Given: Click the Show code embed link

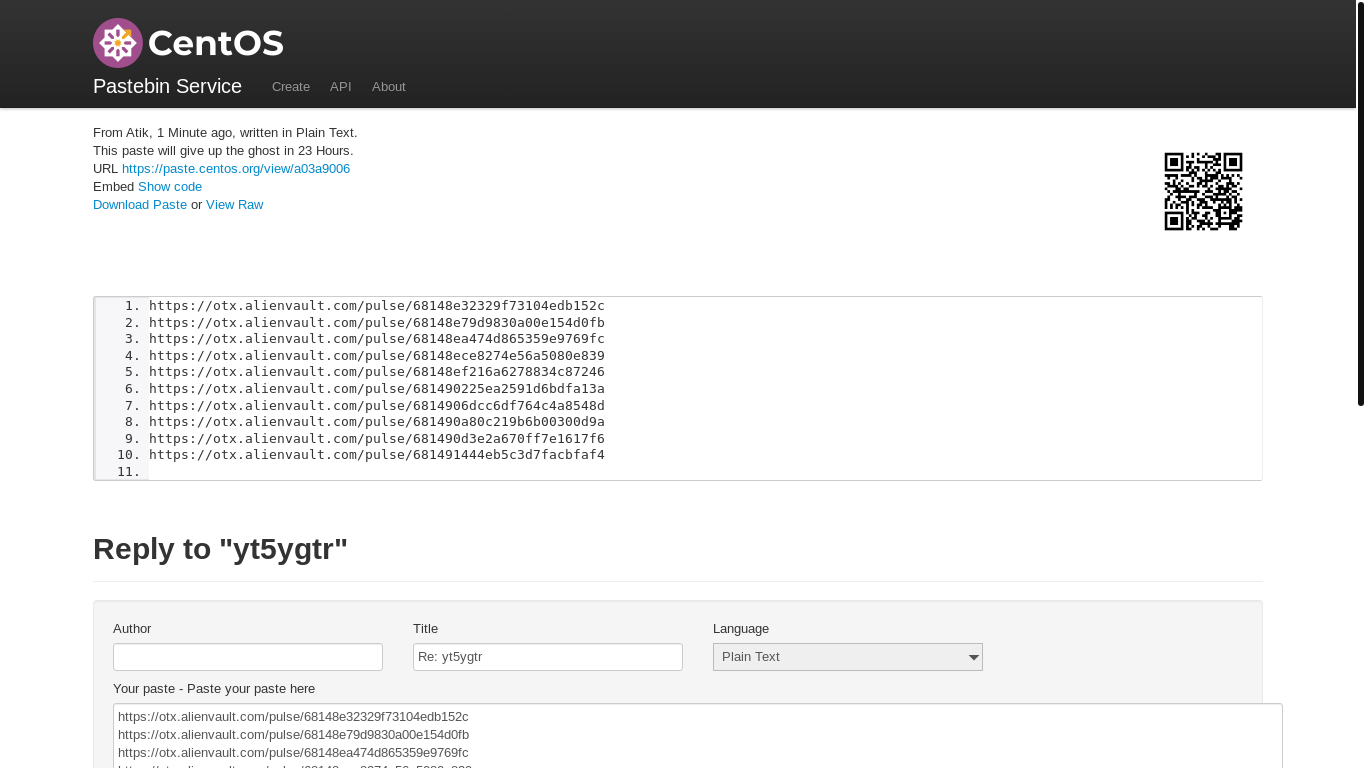Looking at the screenshot, I should (170, 187).
